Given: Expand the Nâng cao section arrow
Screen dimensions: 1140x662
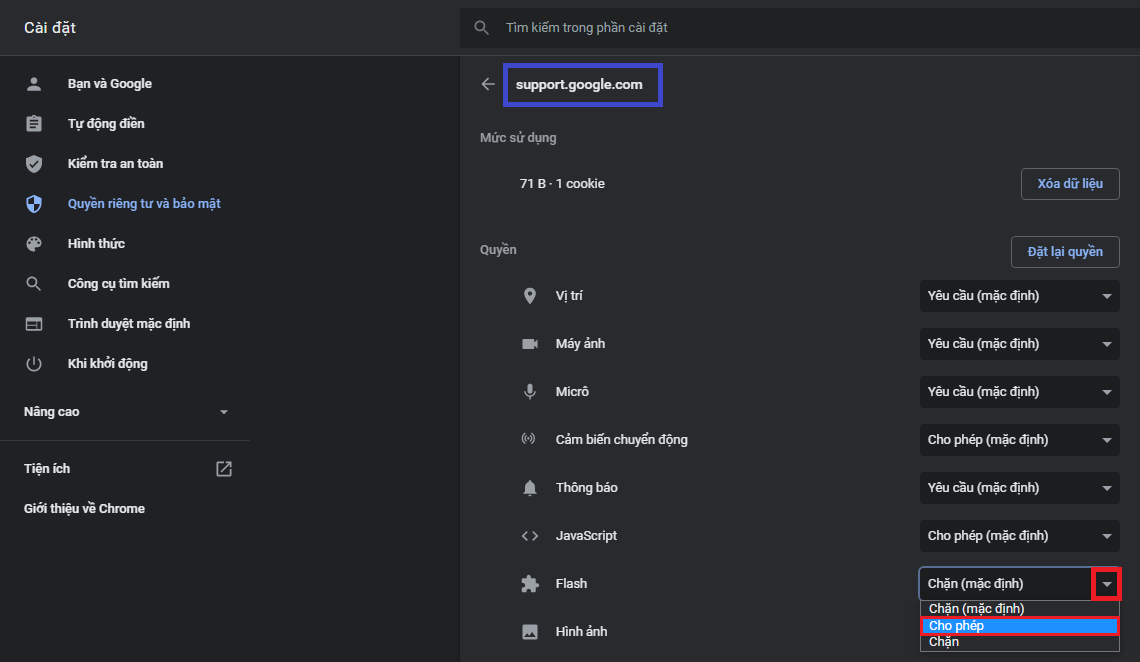Looking at the screenshot, I should (224, 412).
